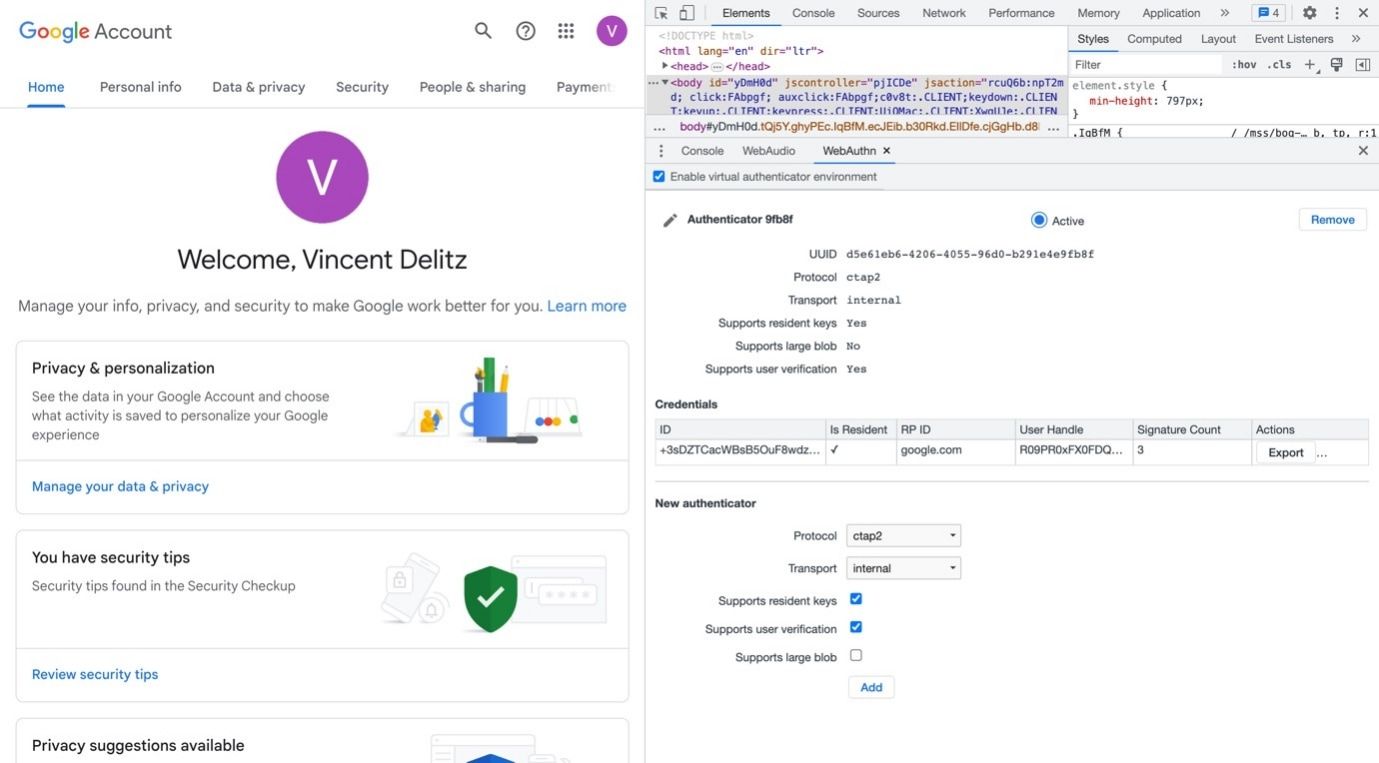1379x763 pixels.
Task: Edit the Authenticator 9fb8f name pencil icon
Action: 670,220
